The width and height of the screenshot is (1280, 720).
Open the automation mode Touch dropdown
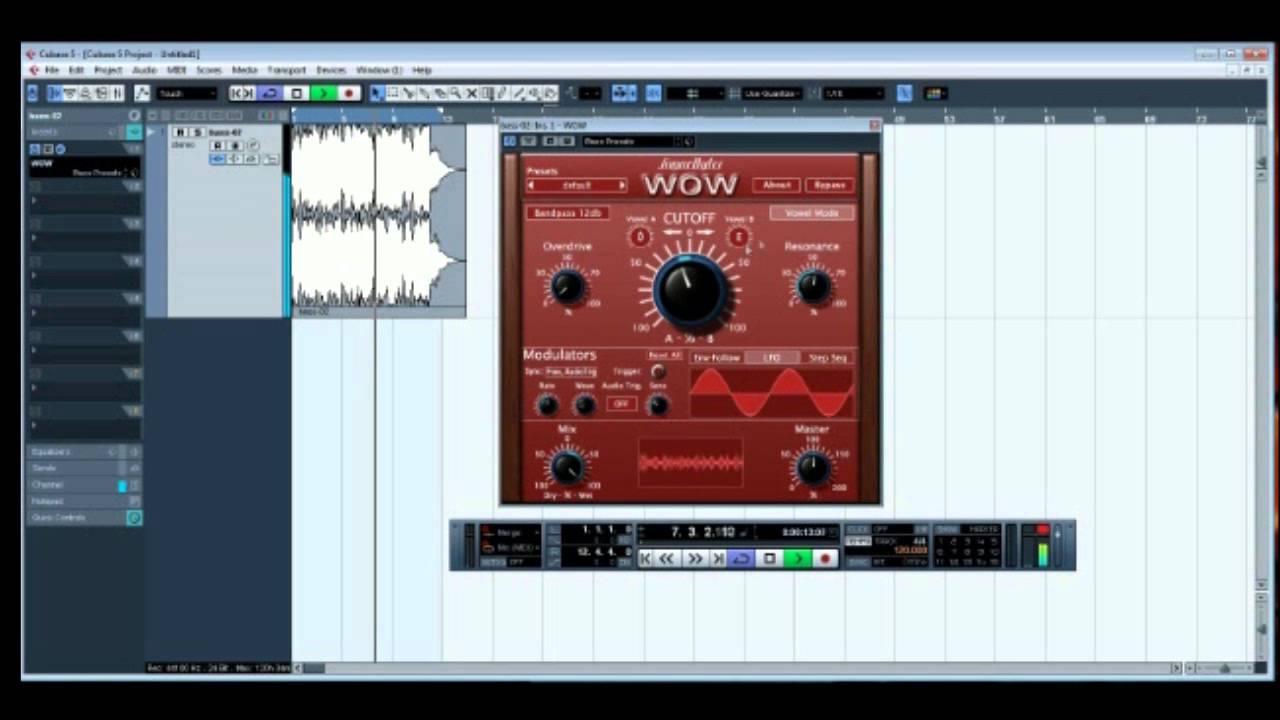point(186,93)
